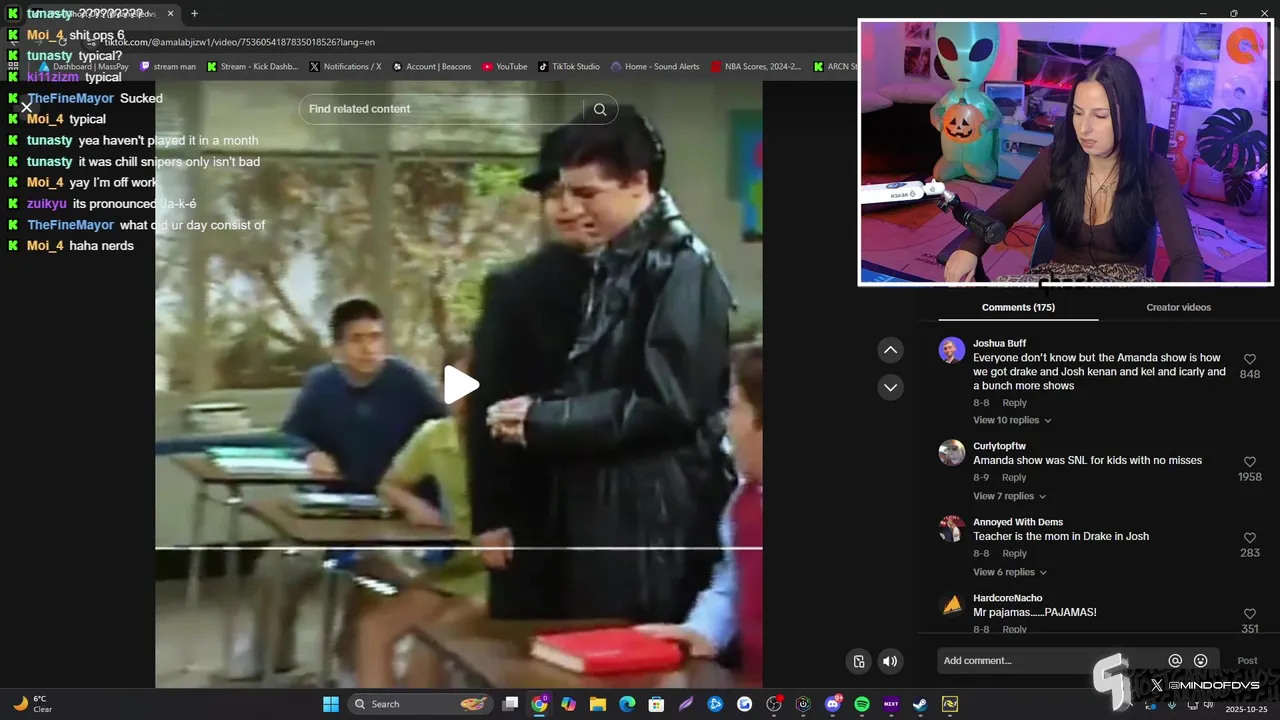Screen dimensions: 1280x720
Task: Mute the video with speaker icon
Action: 890,661
